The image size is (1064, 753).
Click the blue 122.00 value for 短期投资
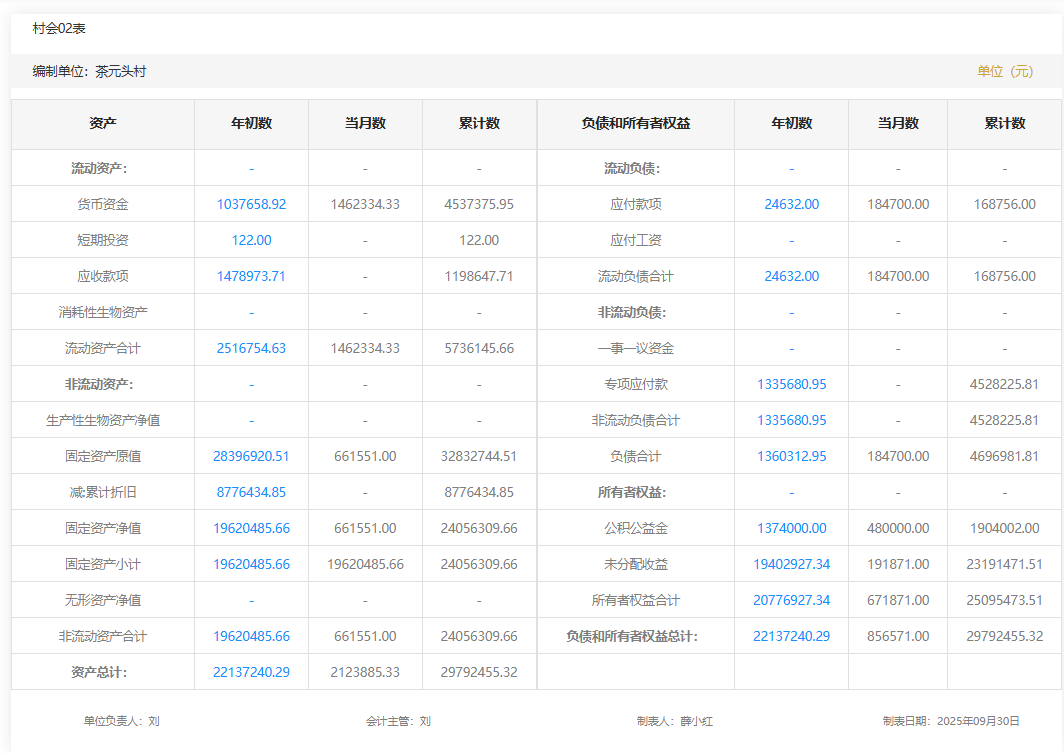[x=251, y=240]
